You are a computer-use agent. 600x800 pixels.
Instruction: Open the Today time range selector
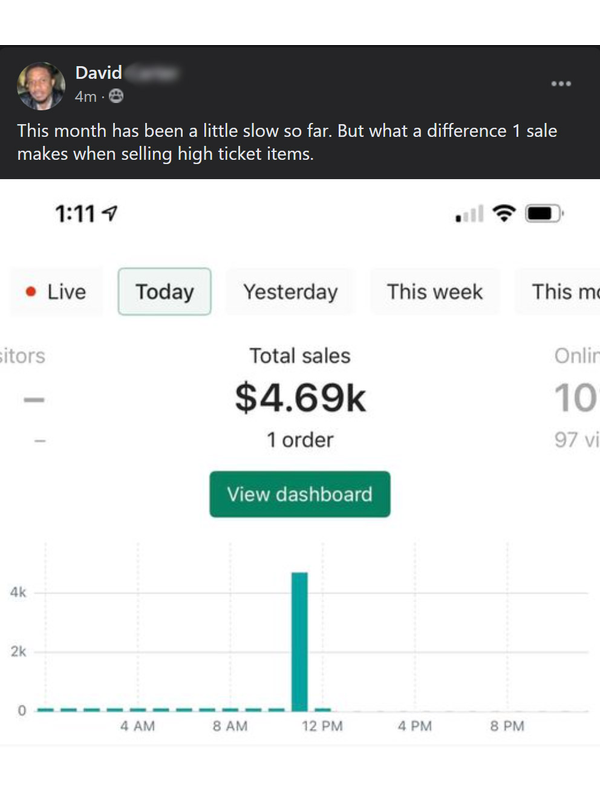[164, 291]
